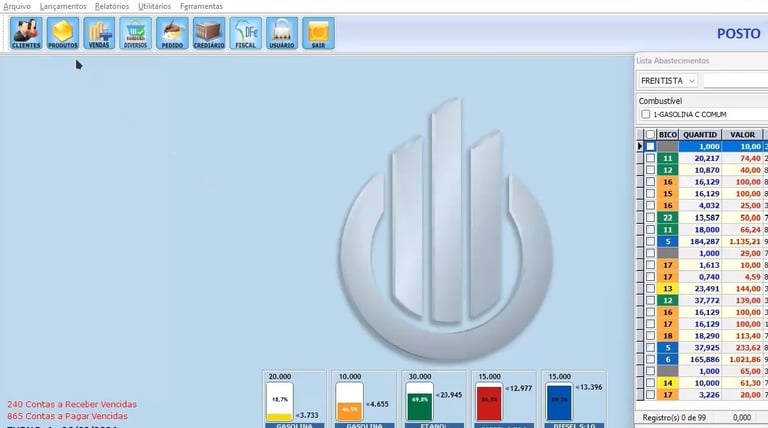Viewport: 768px width, 428px height.
Task: Select the value cell 74,40
Action: tap(743, 158)
